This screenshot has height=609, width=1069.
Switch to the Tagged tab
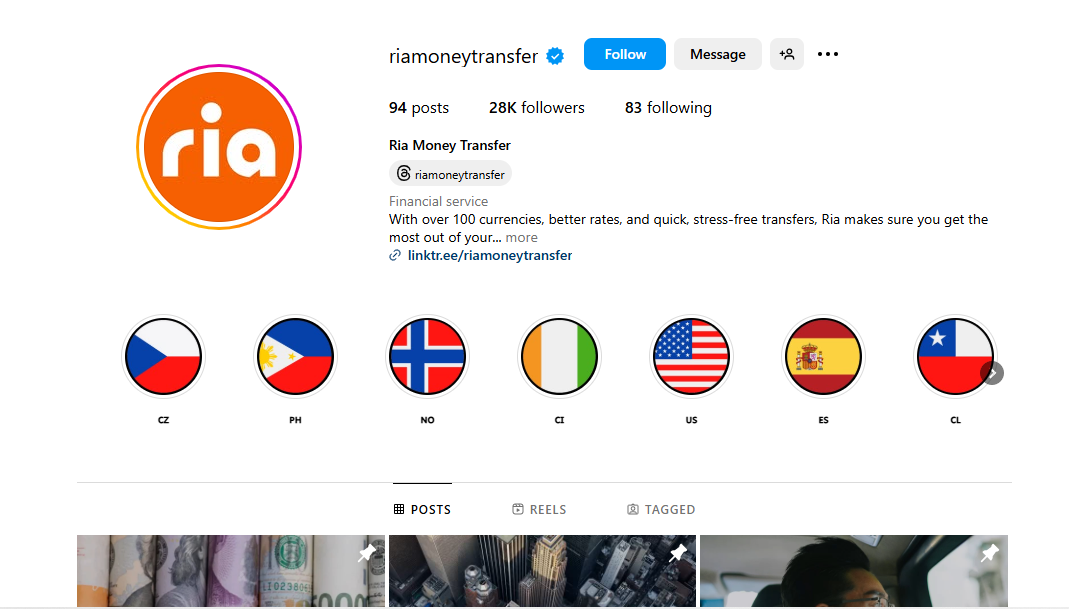[x=661, y=509]
